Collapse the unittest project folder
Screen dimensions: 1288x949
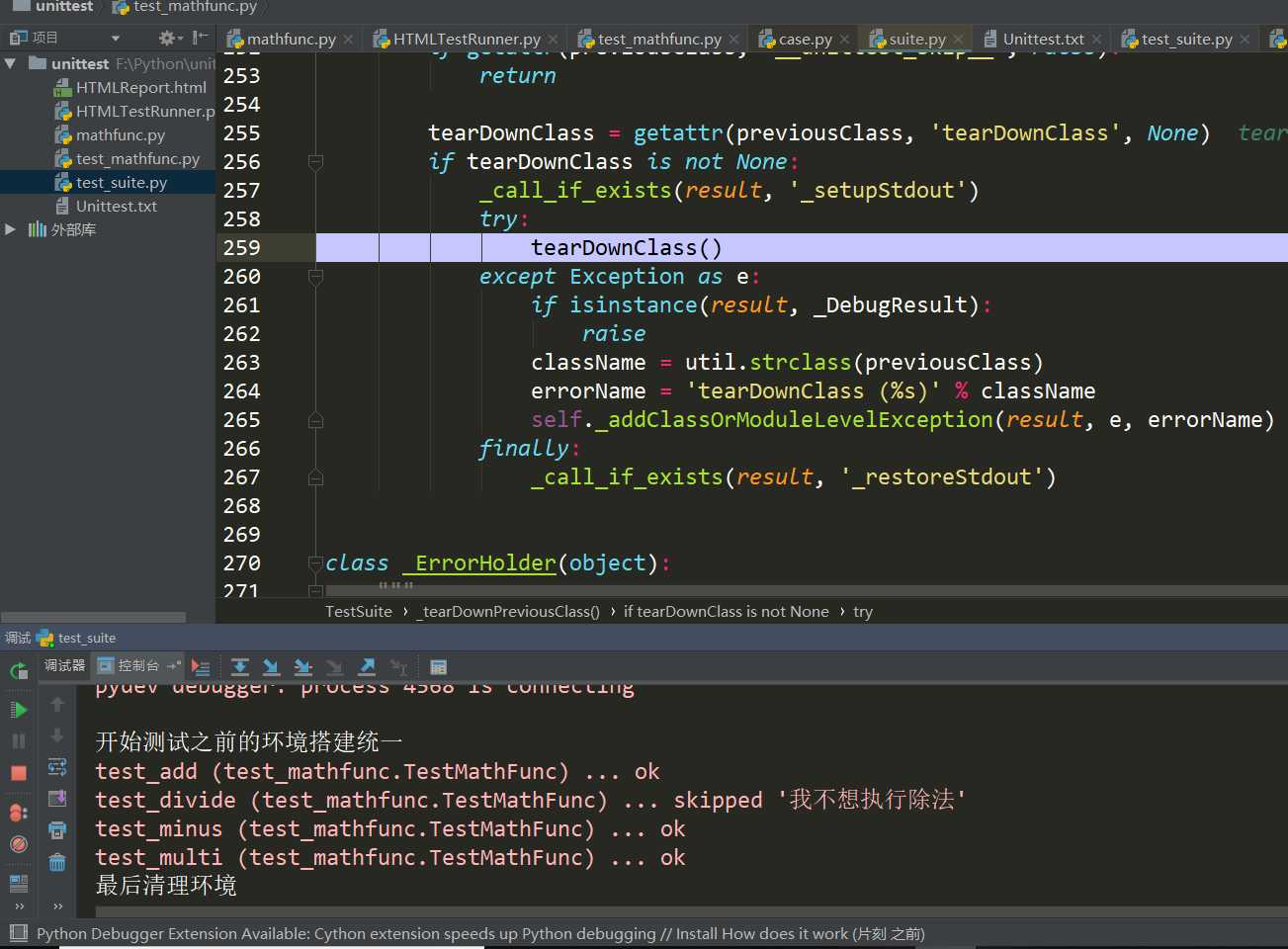coord(11,63)
